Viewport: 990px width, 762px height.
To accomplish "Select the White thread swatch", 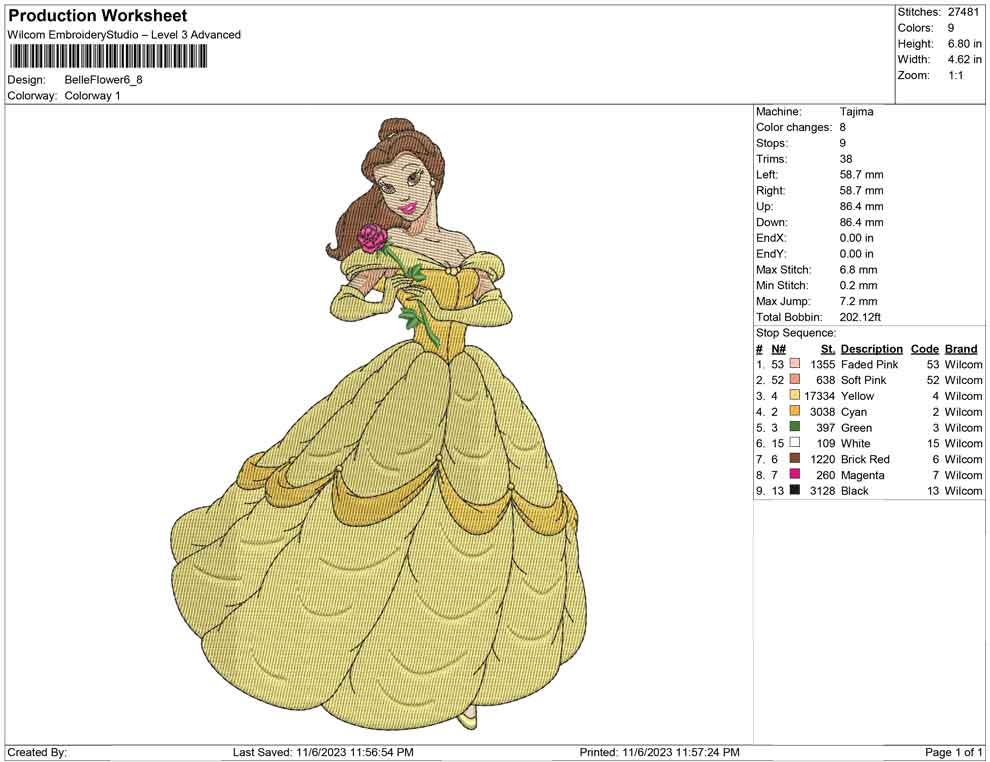I will pyautogui.click(x=795, y=444).
